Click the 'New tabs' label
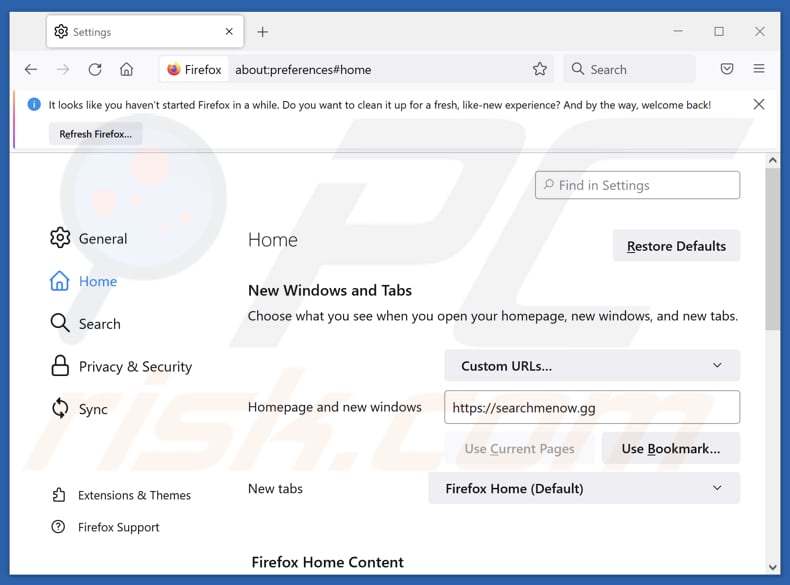The image size is (790, 585). [x=275, y=488]
